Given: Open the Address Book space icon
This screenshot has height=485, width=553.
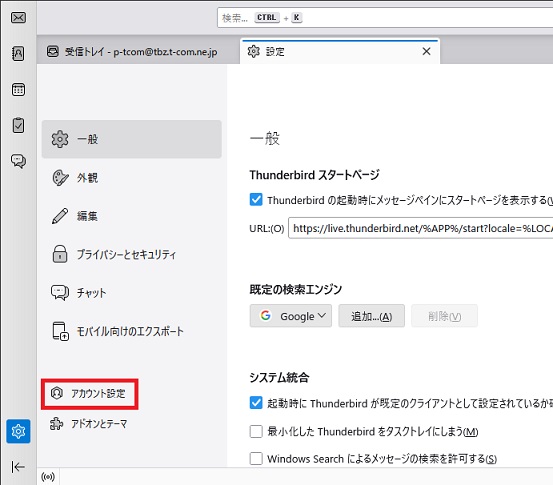Looking at the screenshot, I should pos(18,54).
